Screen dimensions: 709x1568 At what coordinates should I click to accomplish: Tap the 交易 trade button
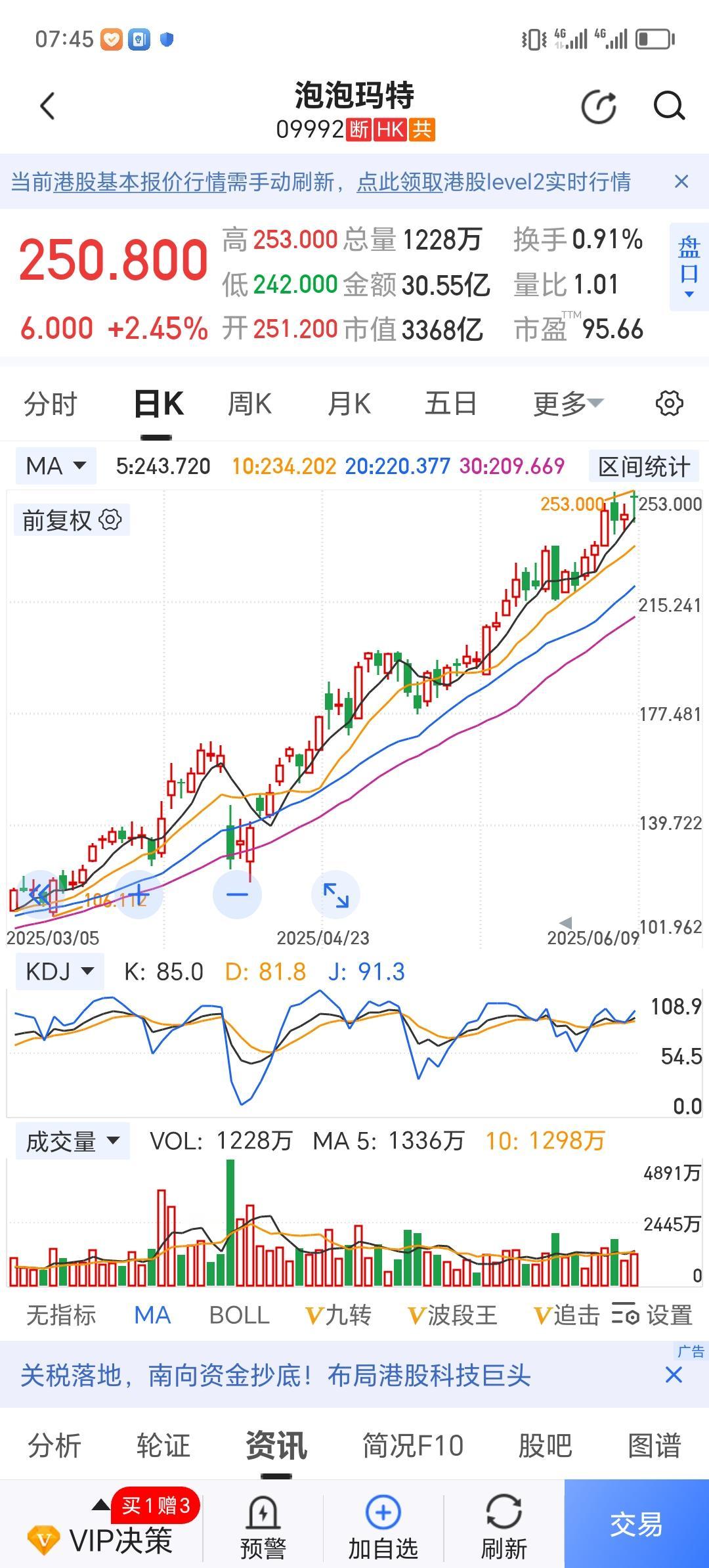(636, 1523)
